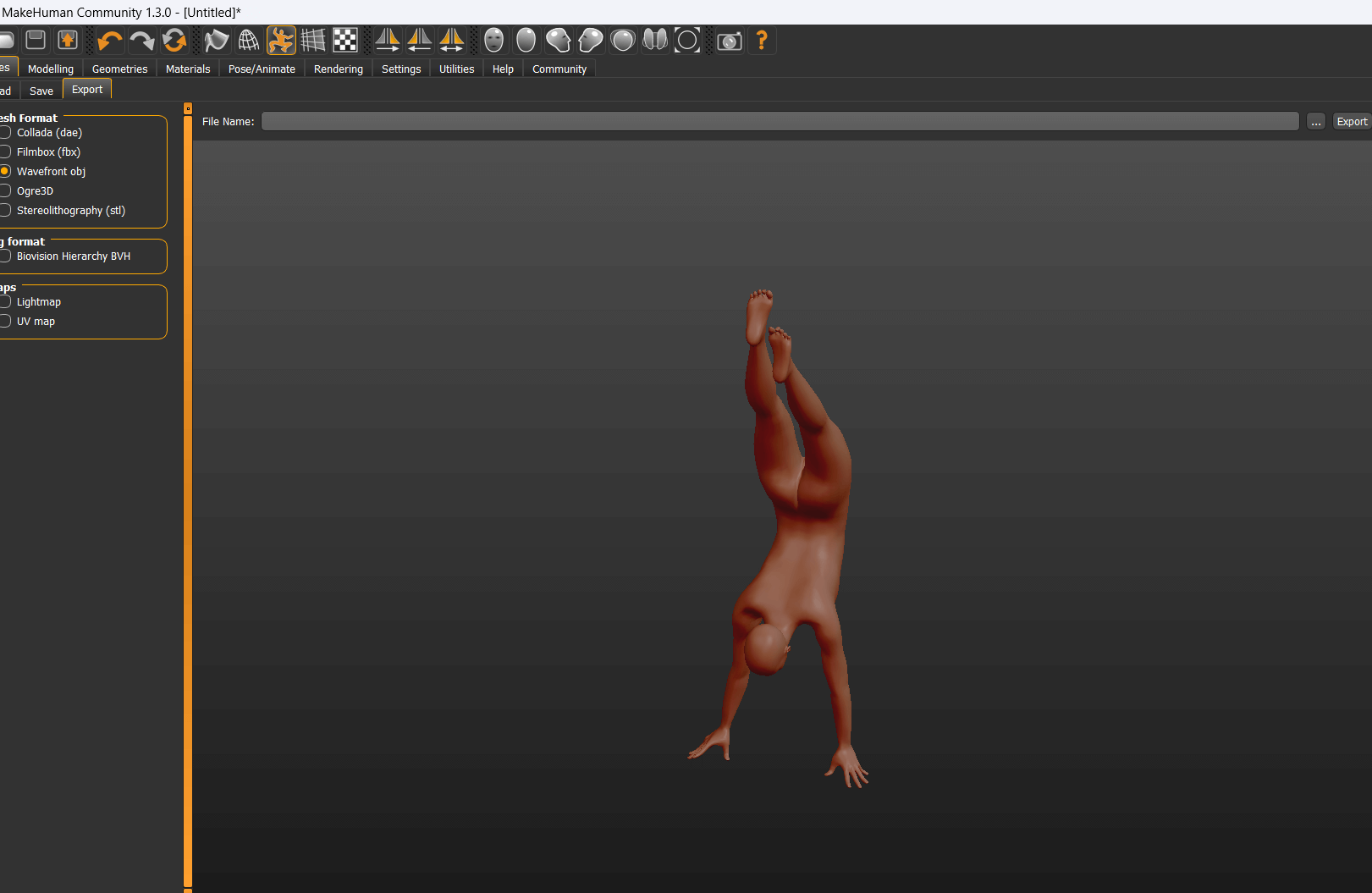Open help with the question mark icon
This screenshot has height=893, width=1372.
pos(762,41)
